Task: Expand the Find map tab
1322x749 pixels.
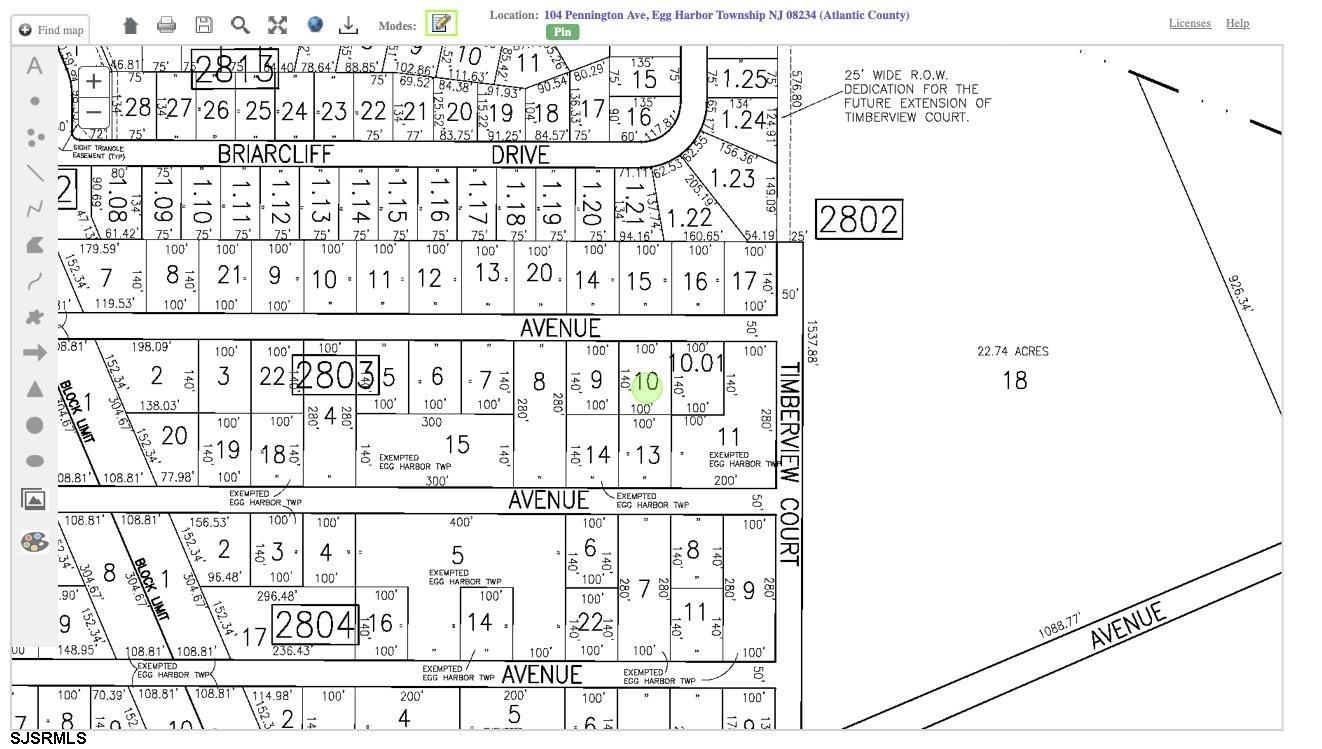Action: 51,30
